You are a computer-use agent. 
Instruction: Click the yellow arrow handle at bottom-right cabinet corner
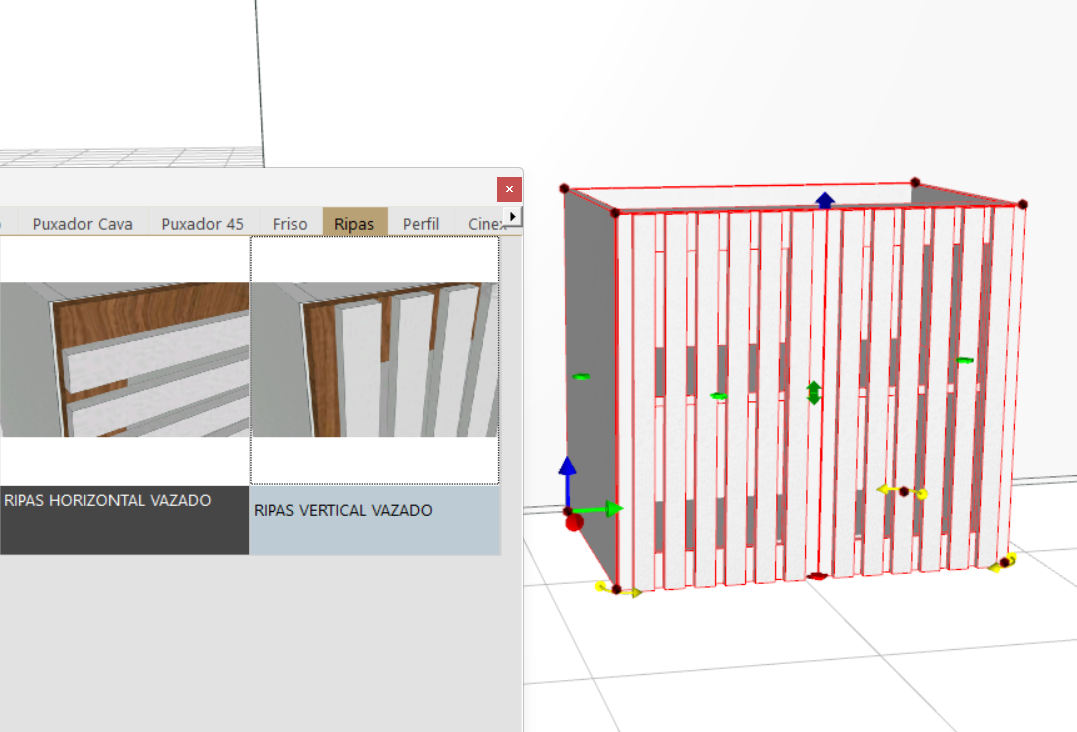point(1003,563)
